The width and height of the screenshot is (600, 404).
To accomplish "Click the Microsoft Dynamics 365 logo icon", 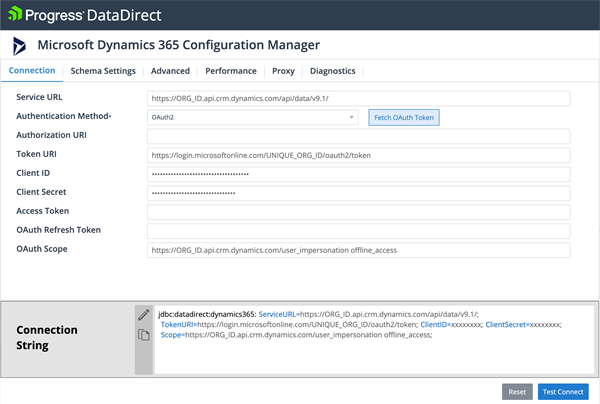I will (x=20, y=46).
